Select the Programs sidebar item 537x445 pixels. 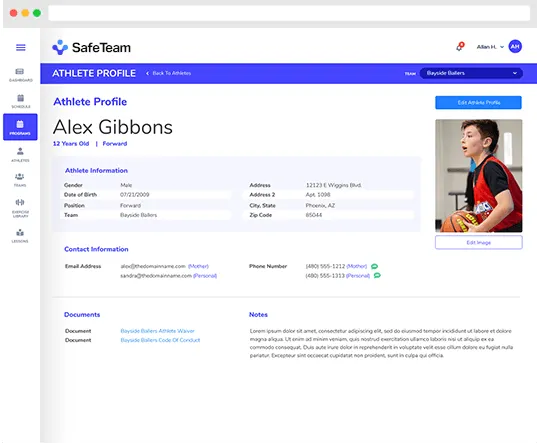click(x=20, y=127)
